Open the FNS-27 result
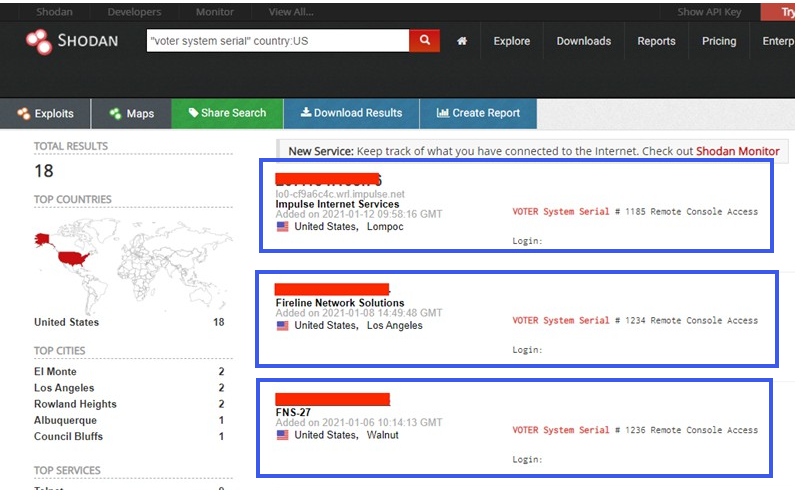Screen dimensions: 799x490 coord(293,412)
